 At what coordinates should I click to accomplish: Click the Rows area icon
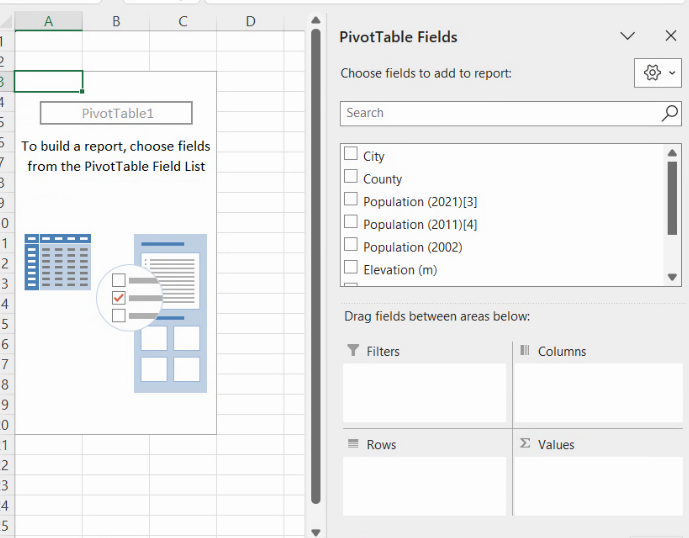352,444
